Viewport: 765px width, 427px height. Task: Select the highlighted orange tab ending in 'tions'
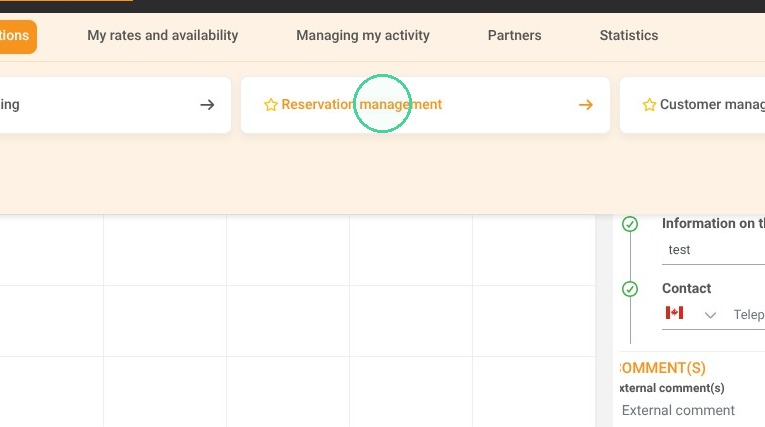[x=18, y=37]
